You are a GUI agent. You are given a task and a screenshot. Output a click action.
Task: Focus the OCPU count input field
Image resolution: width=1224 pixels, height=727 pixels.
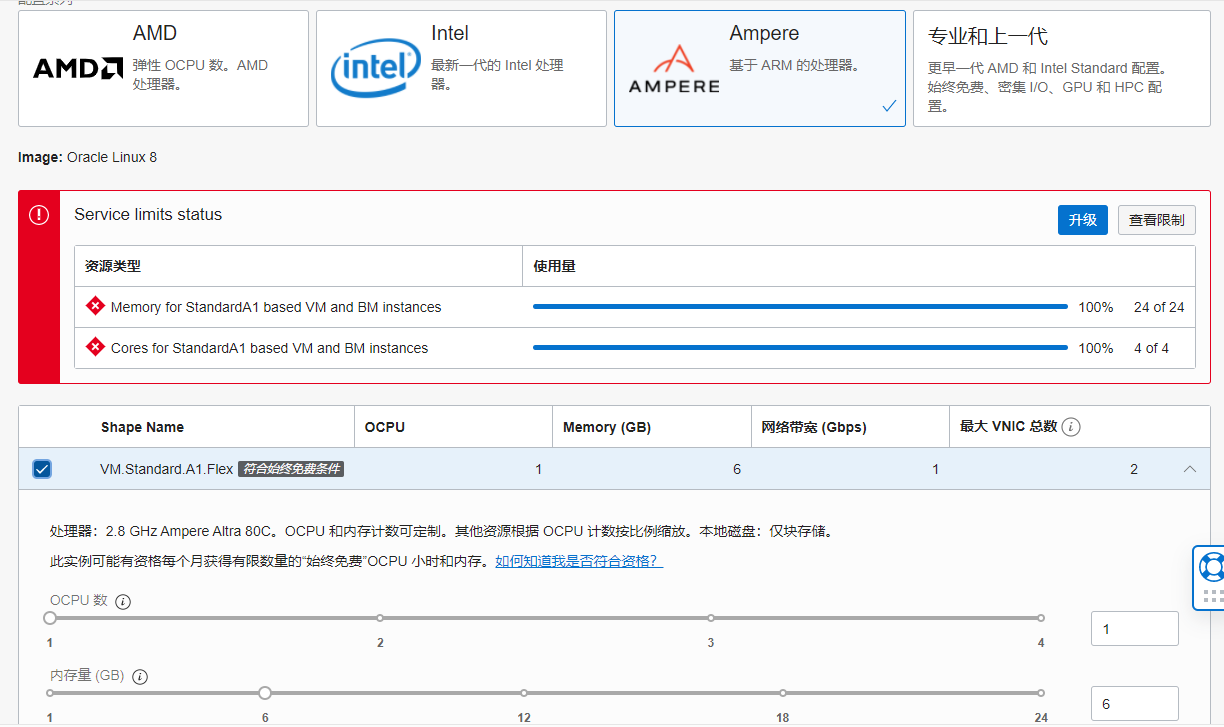click(1135, 629)
